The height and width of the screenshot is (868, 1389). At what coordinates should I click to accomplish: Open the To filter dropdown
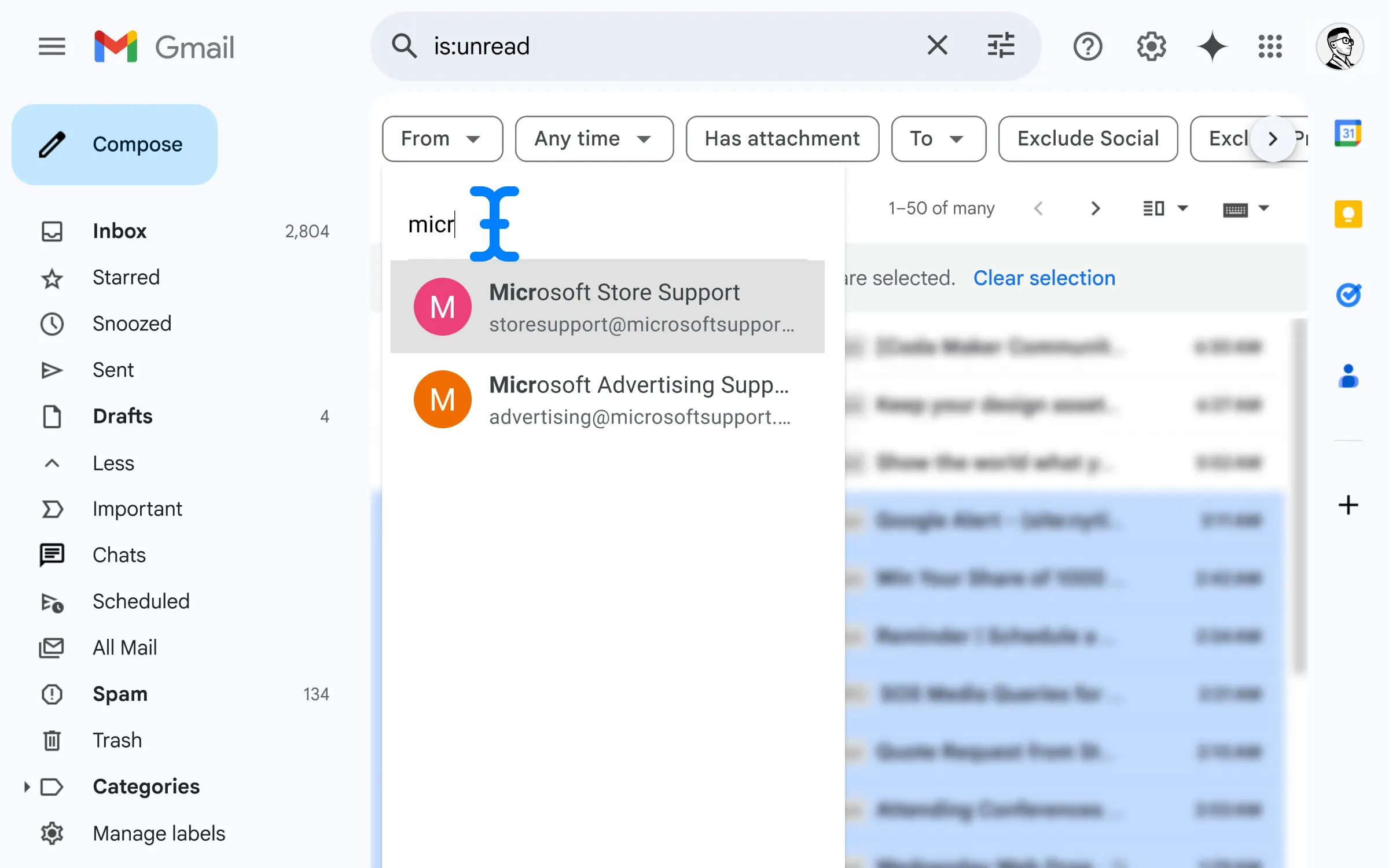[939, 139]
